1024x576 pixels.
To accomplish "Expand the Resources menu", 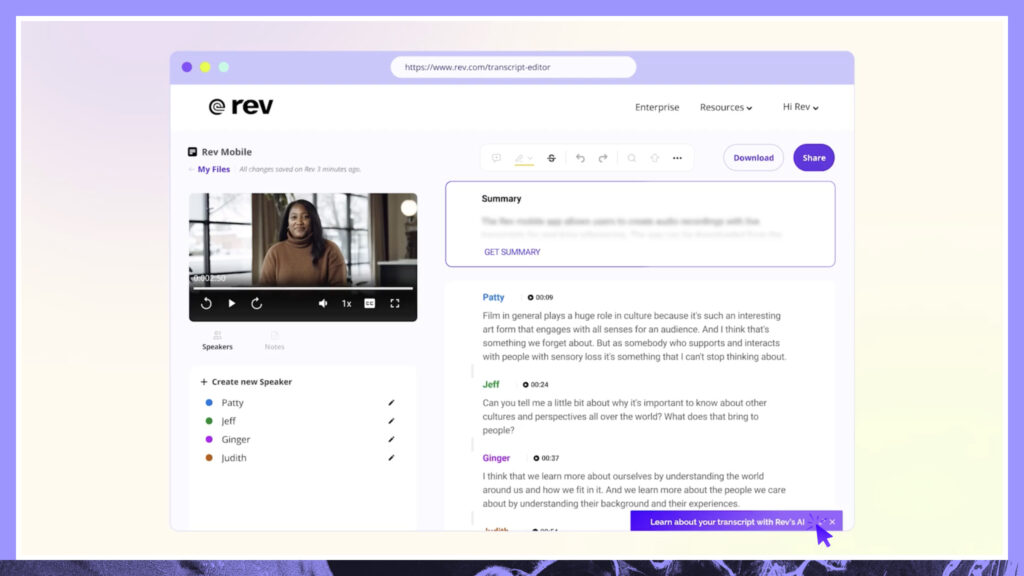I will point(726,107).
